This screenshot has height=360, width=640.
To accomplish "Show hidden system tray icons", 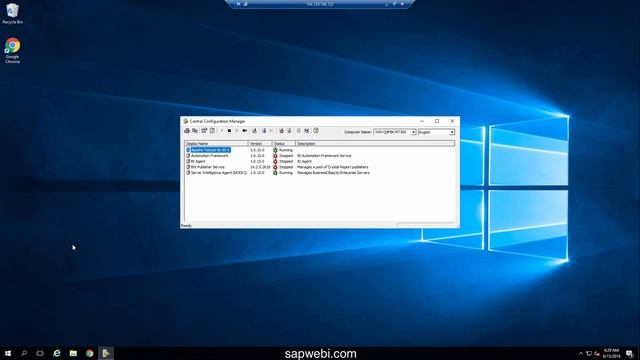I will pyautogui.click(x=581, y=353).
